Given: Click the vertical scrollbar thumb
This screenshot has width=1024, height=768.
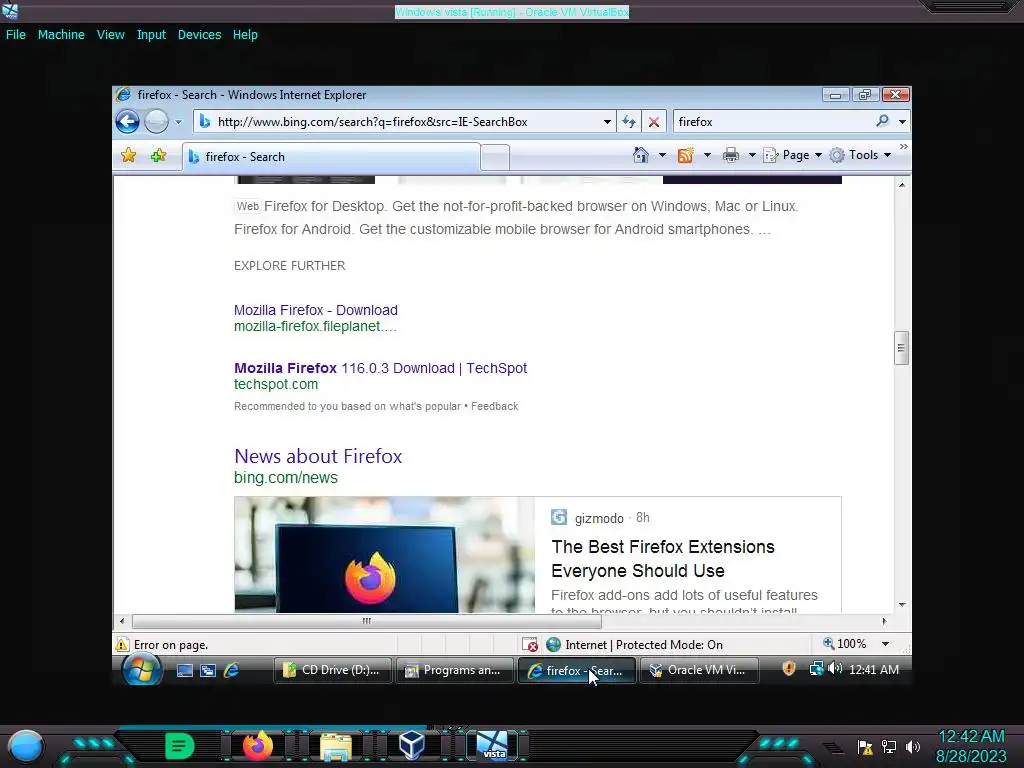Looking at the screenshot, I should [901, 348].
